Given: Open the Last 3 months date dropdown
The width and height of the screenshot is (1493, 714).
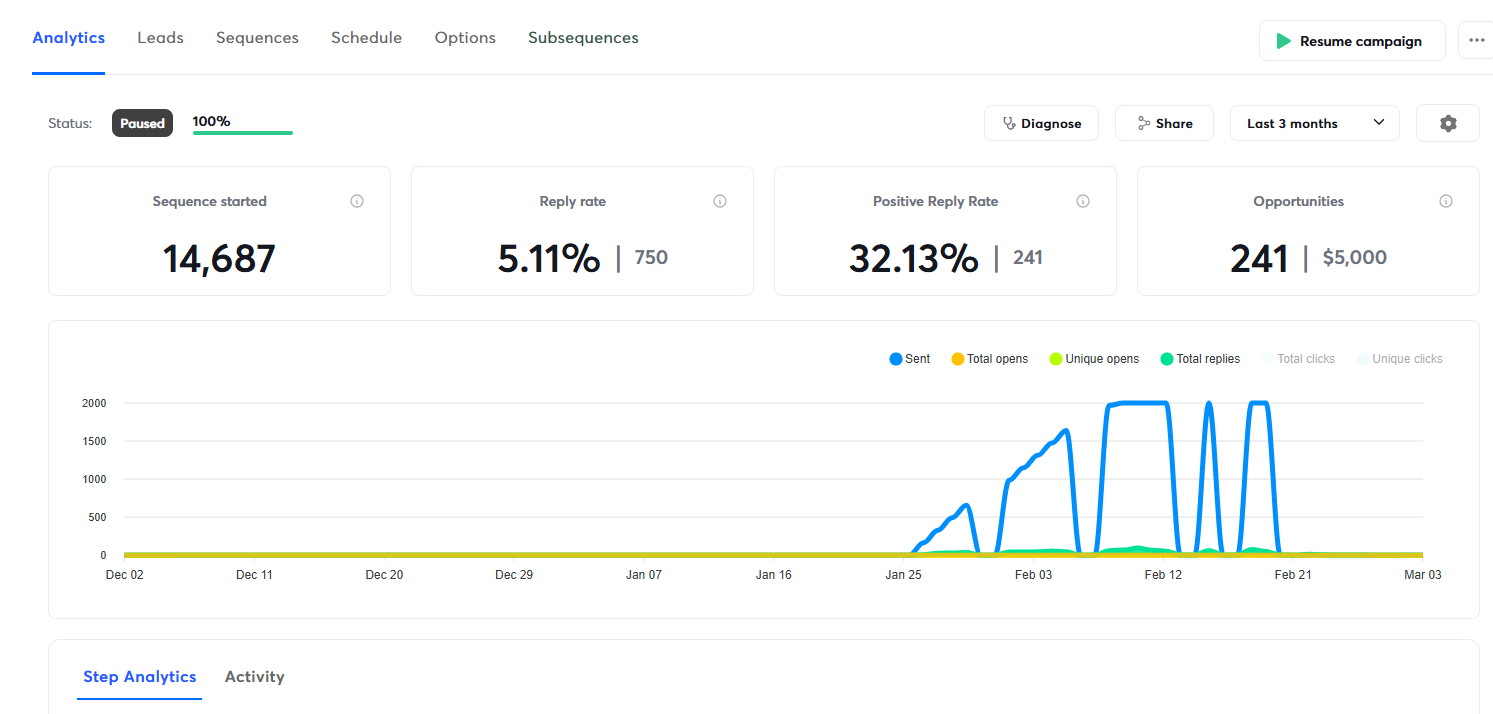Looking at the screenshot, I should coord(1314,124).
